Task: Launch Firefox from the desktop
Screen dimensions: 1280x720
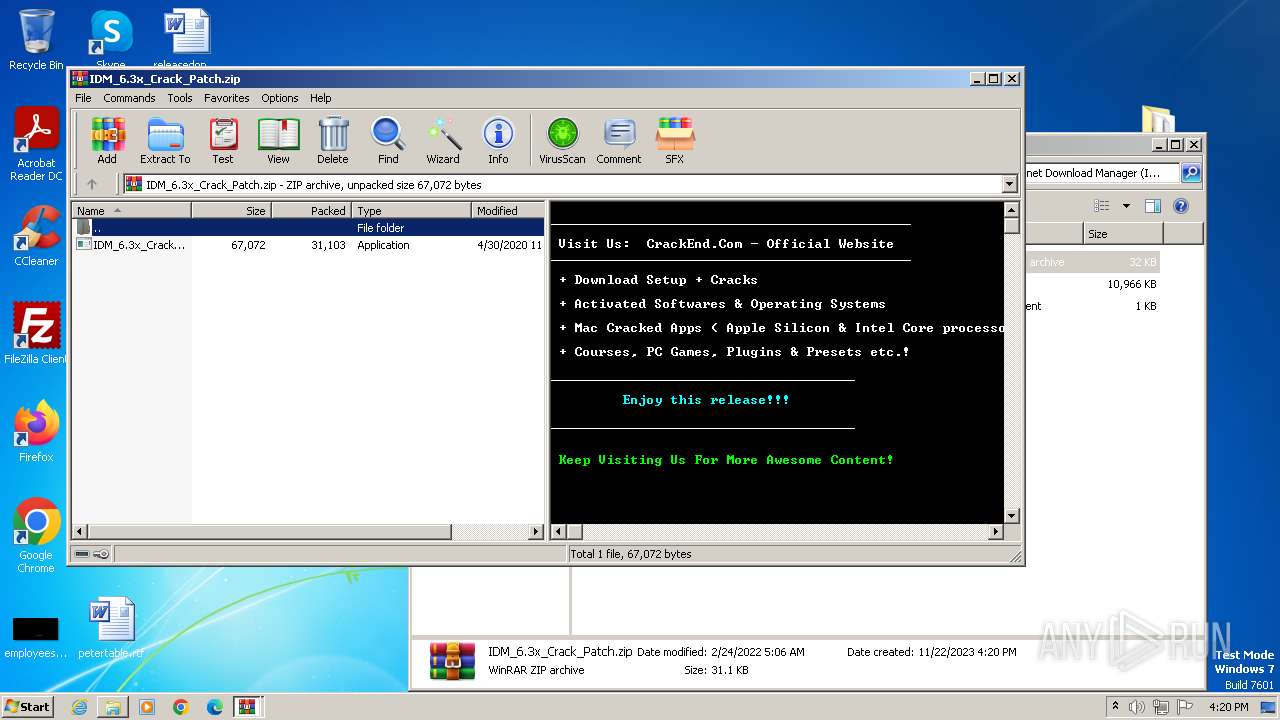Action: click(x=36, y=431)
